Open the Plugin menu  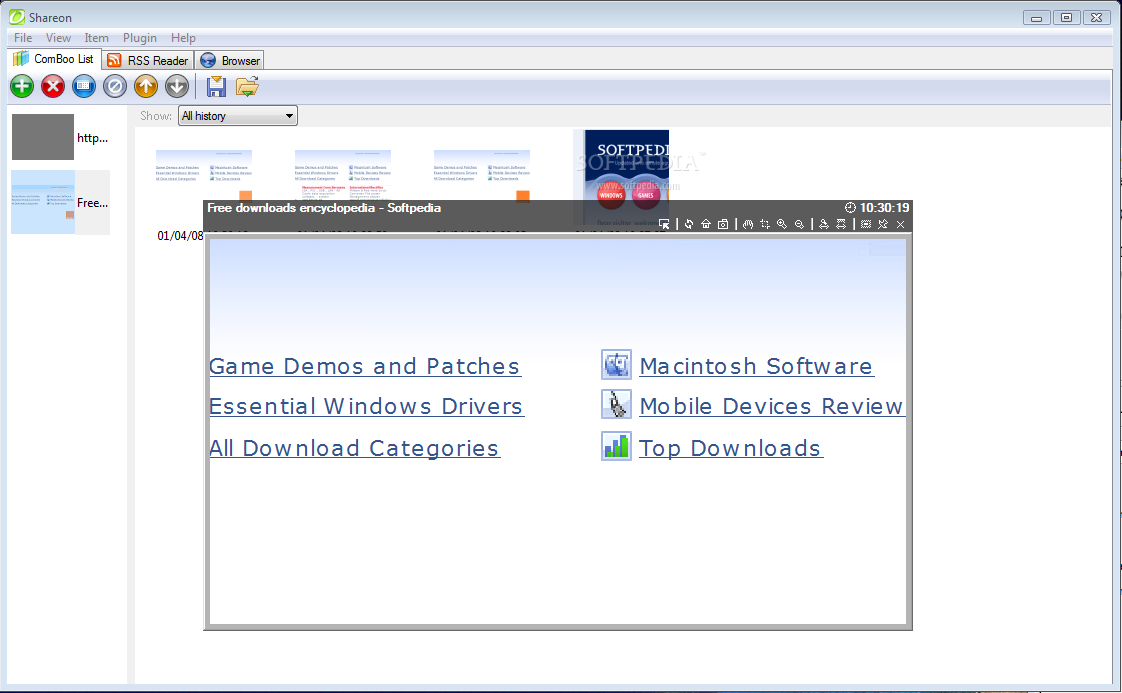click(x=140, y=38)
